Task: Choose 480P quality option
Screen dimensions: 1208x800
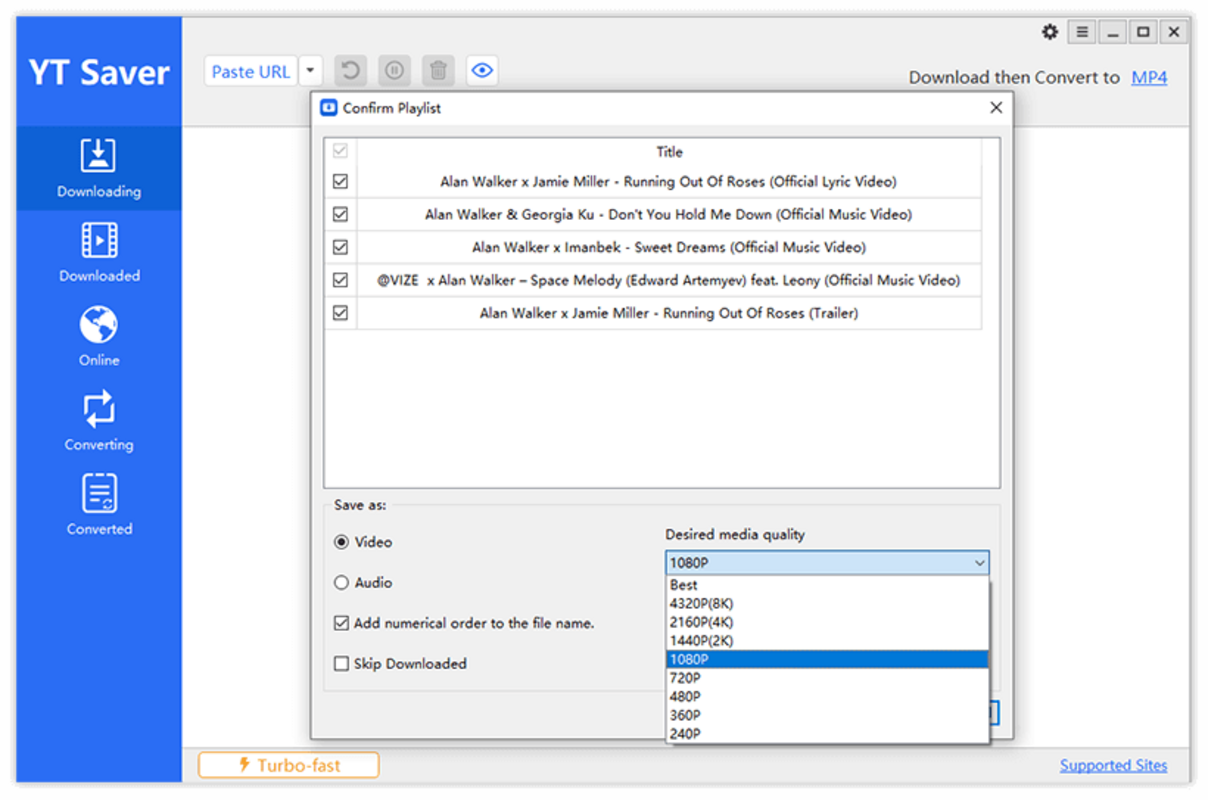Action: (x=827, y=696)
